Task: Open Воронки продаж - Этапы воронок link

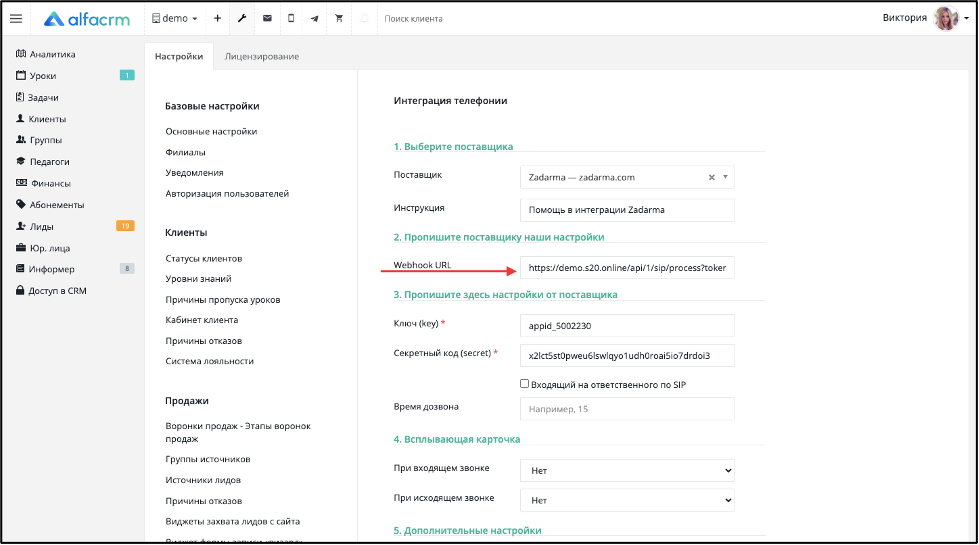Action: pyautogui.click(x=238, y=433)
